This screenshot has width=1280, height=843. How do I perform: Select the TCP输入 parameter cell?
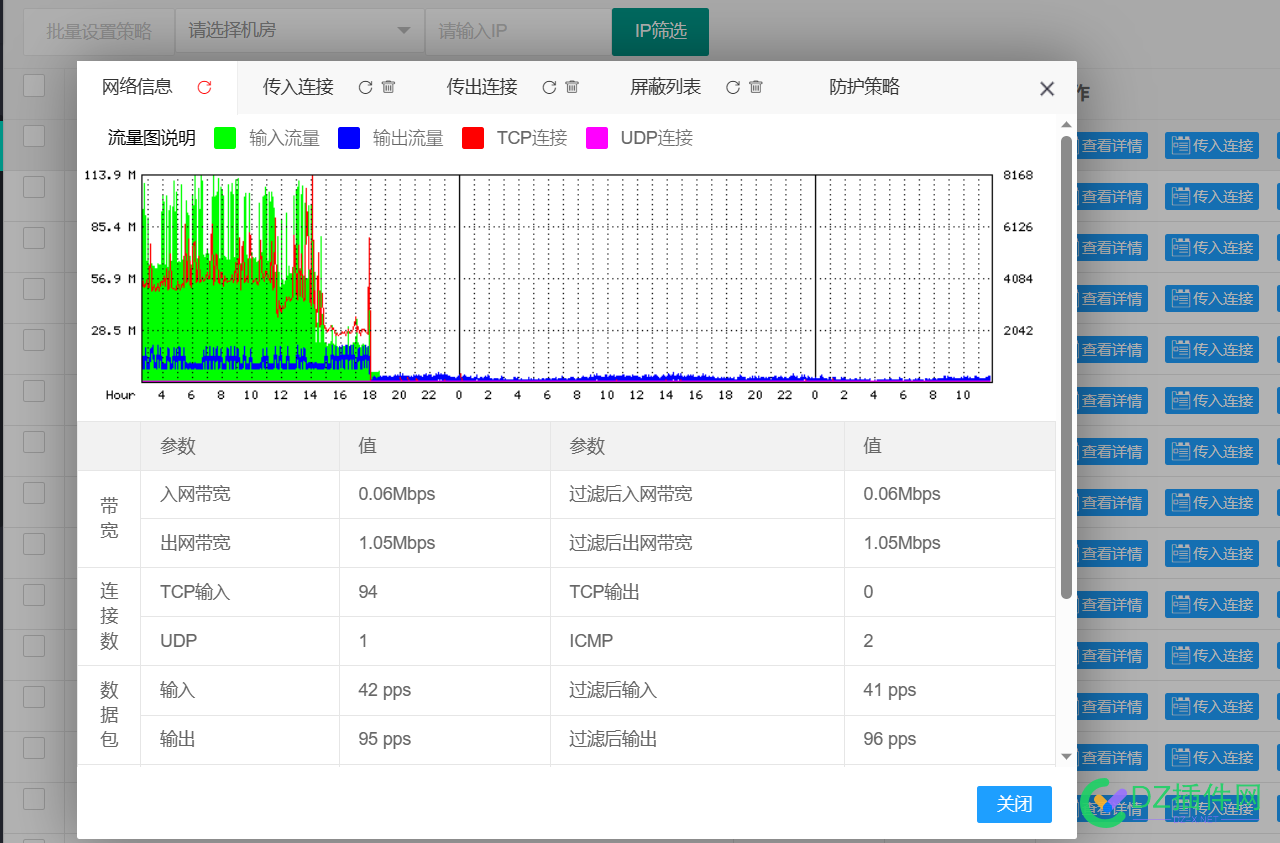click(240, 592)
